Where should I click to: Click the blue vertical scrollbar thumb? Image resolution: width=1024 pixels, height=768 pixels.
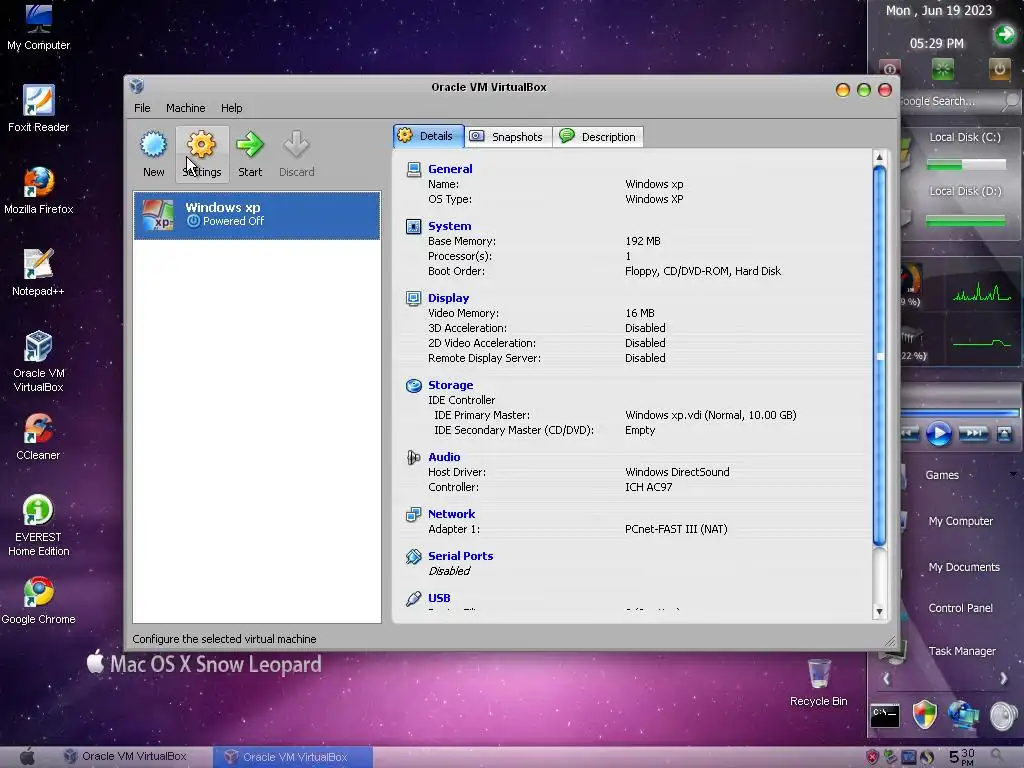point(879,356)
